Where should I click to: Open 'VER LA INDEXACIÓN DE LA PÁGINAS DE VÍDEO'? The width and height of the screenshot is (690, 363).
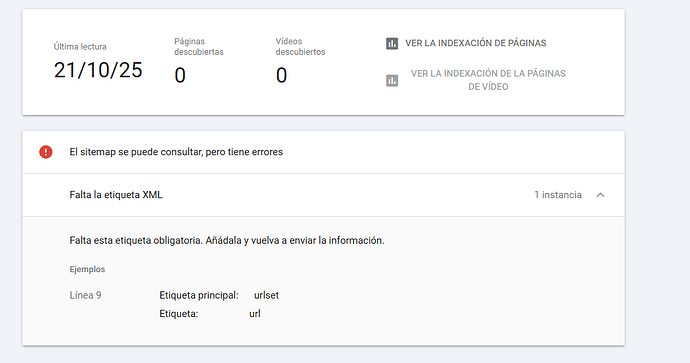[x=488, y=80]
